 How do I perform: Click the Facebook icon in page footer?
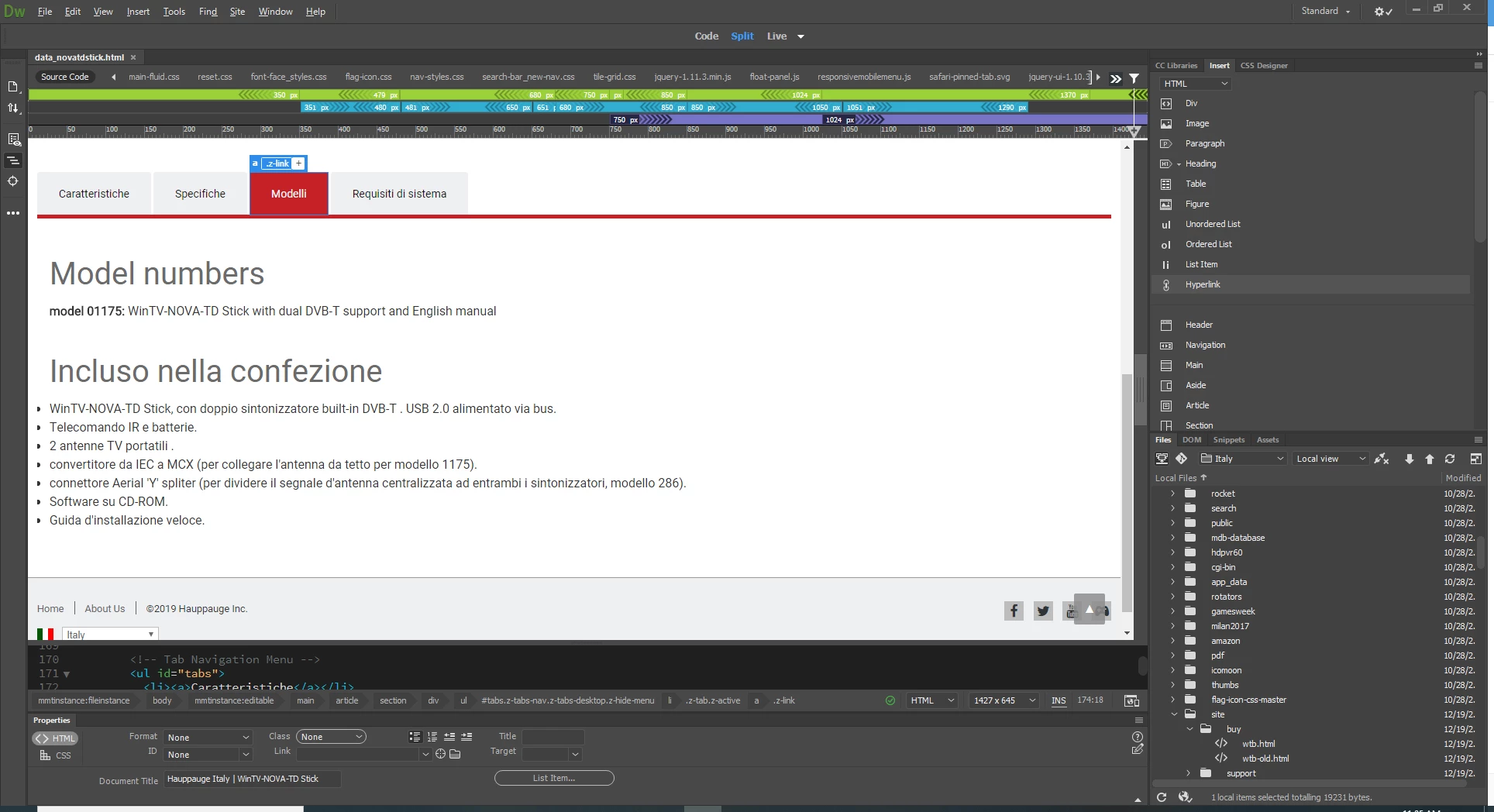[x=1014, y=611]
